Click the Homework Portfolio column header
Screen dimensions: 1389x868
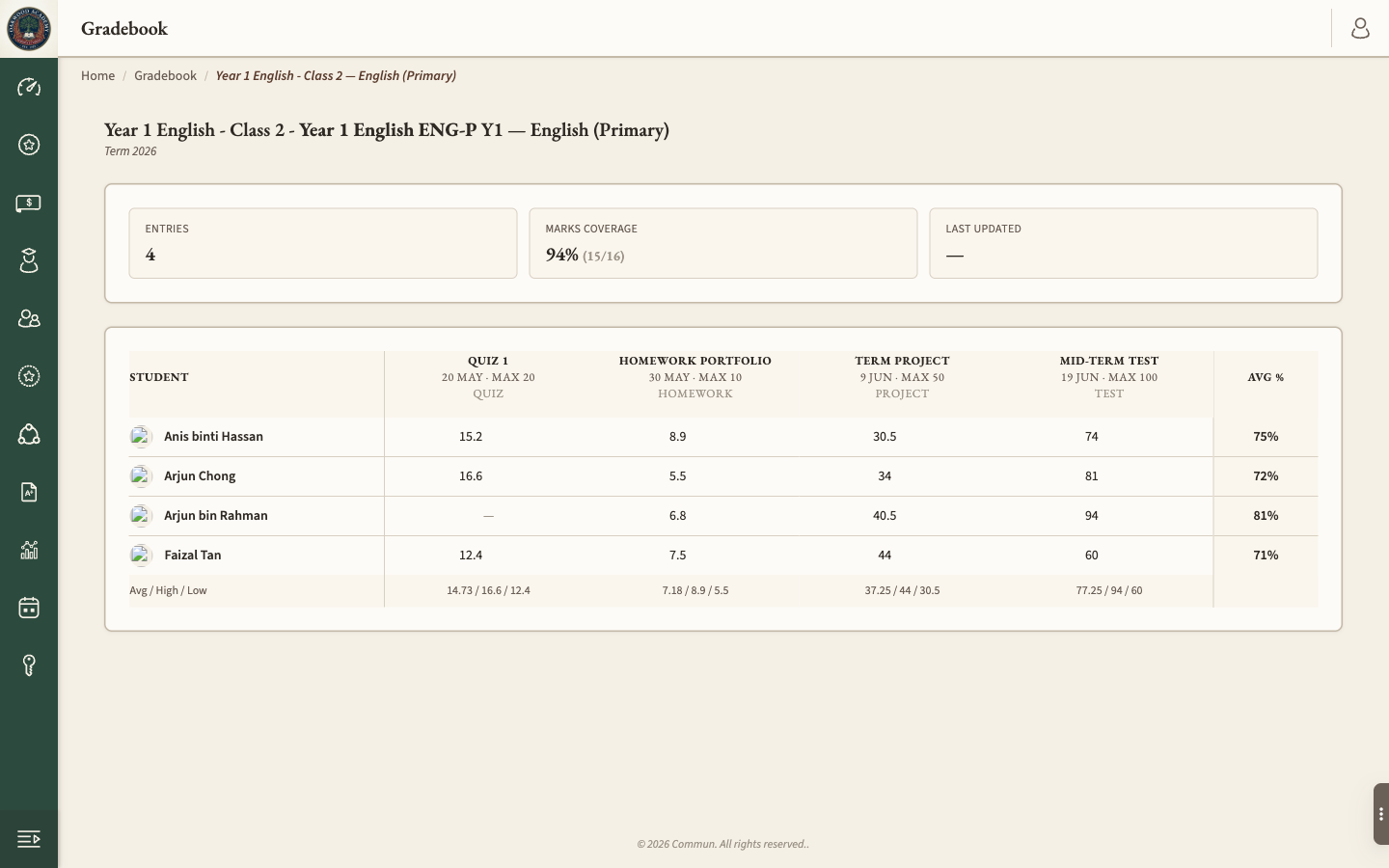tap(695, 377)
